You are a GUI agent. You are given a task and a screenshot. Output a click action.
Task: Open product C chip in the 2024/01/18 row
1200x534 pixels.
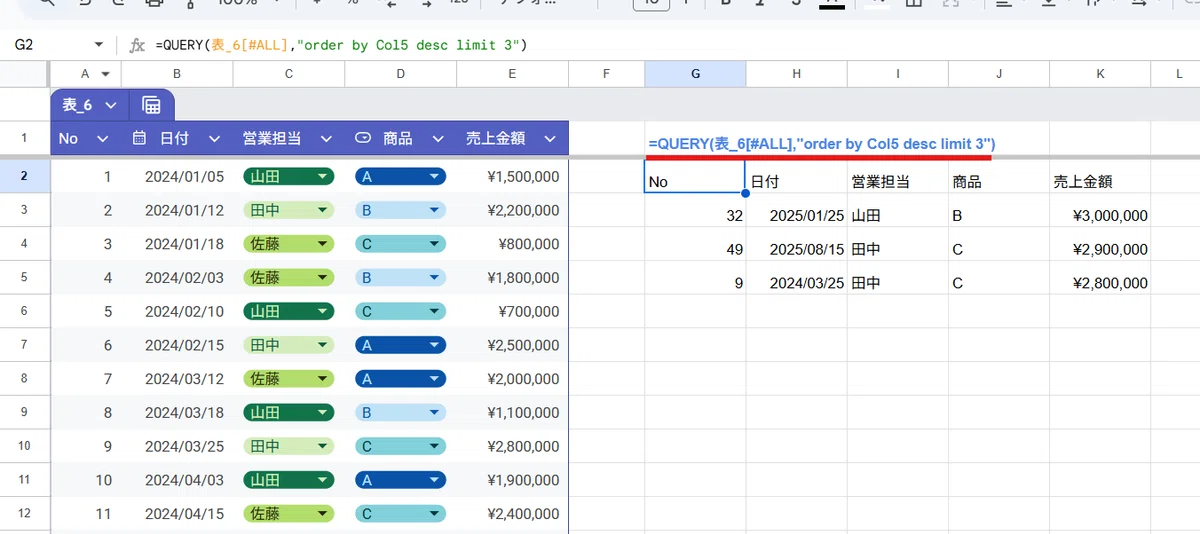[400, 244]
